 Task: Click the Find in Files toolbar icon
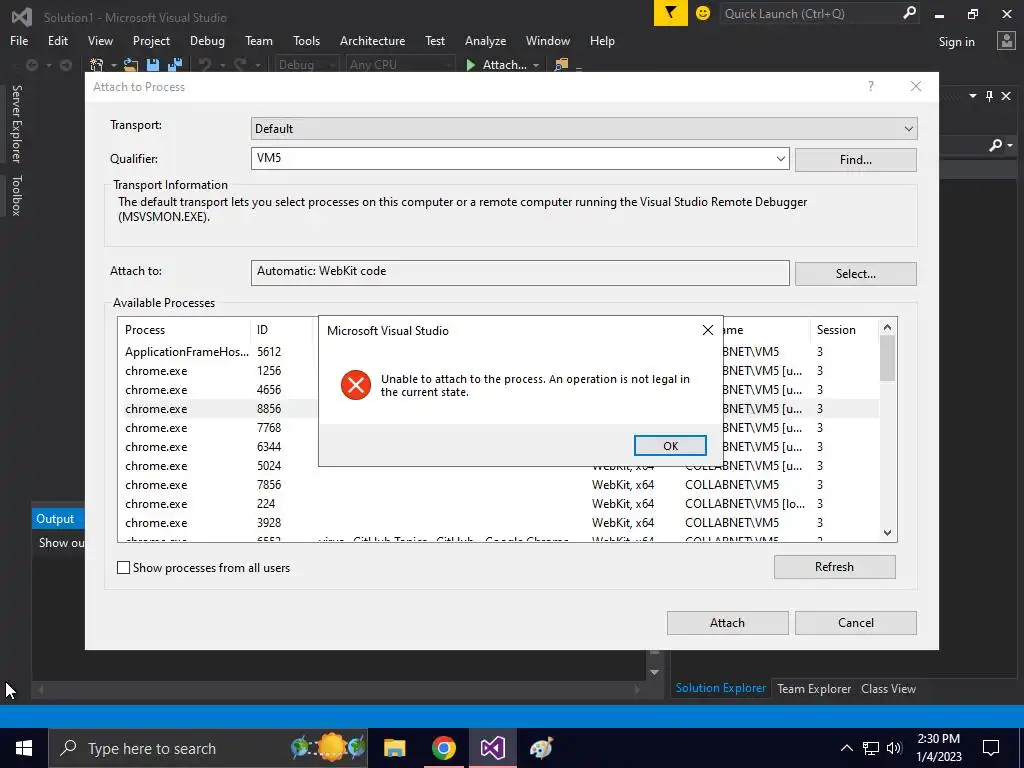(560, 65)
